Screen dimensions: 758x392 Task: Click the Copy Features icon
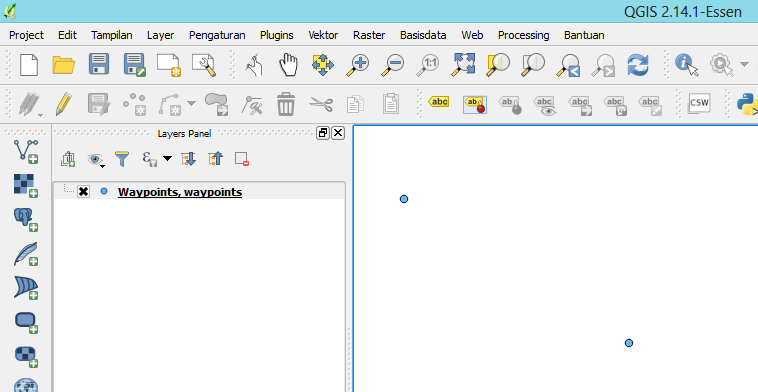click(355, 103)
